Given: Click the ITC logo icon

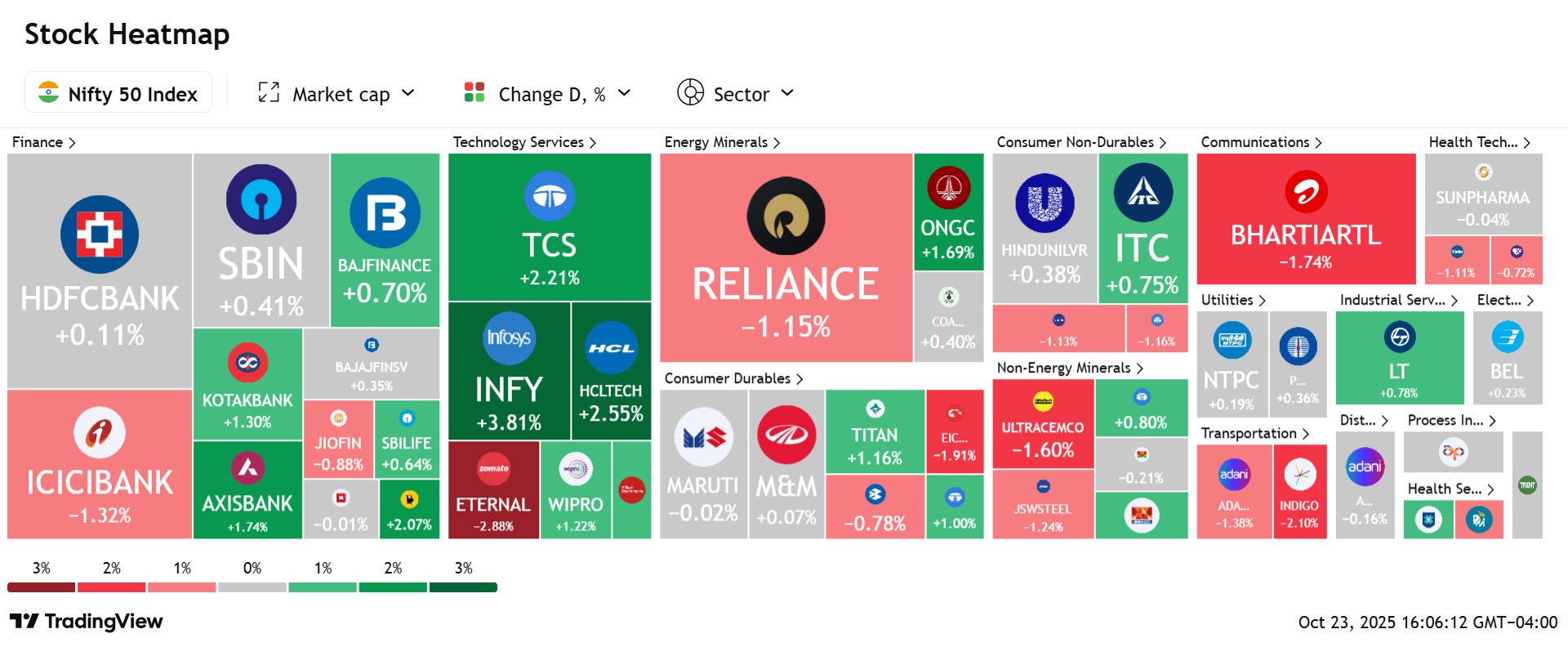Looking at the screenshot, I should pos(1143,193).
